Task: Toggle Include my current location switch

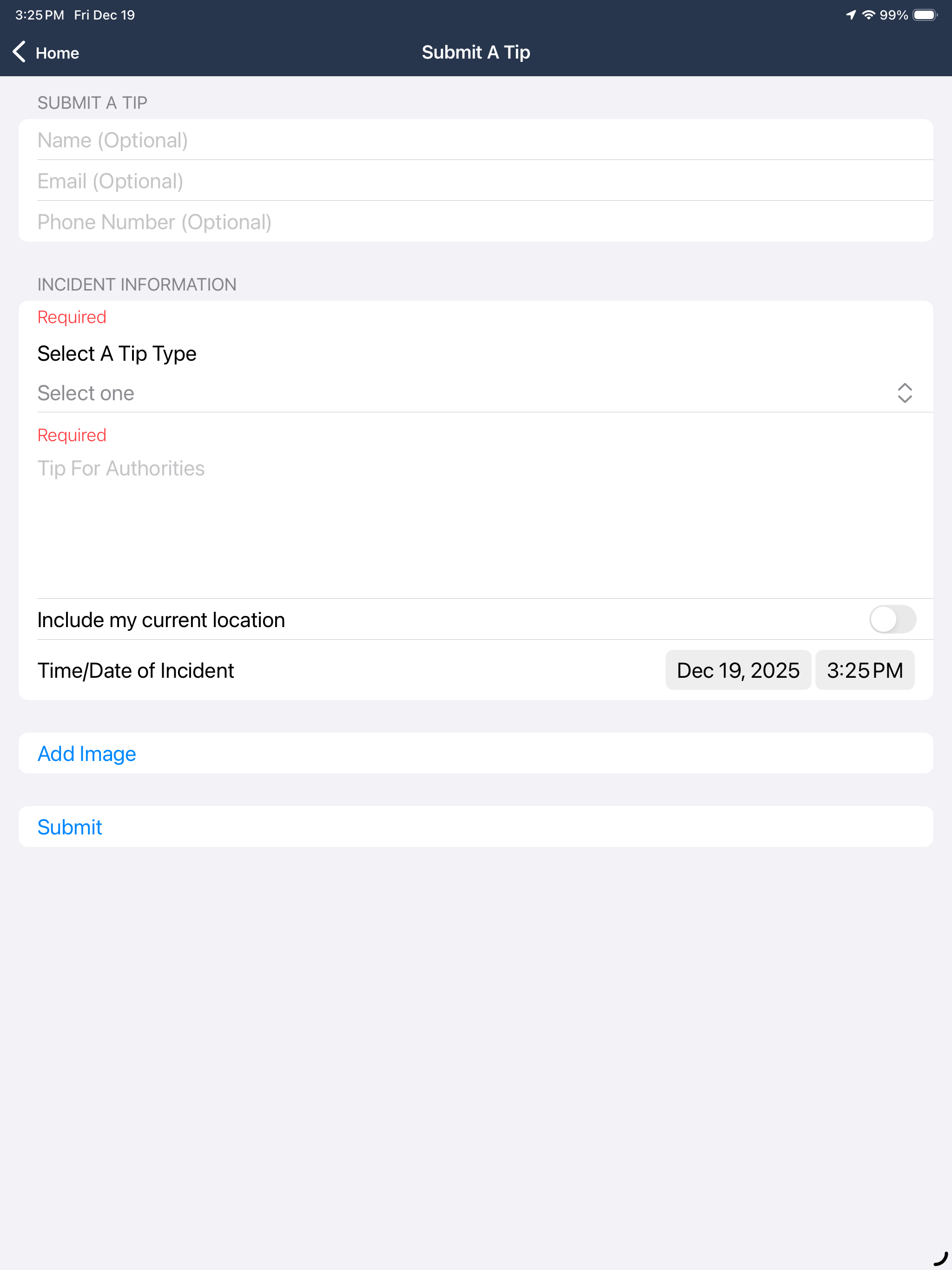Action: pyautogui.click(x=892, y=620)
